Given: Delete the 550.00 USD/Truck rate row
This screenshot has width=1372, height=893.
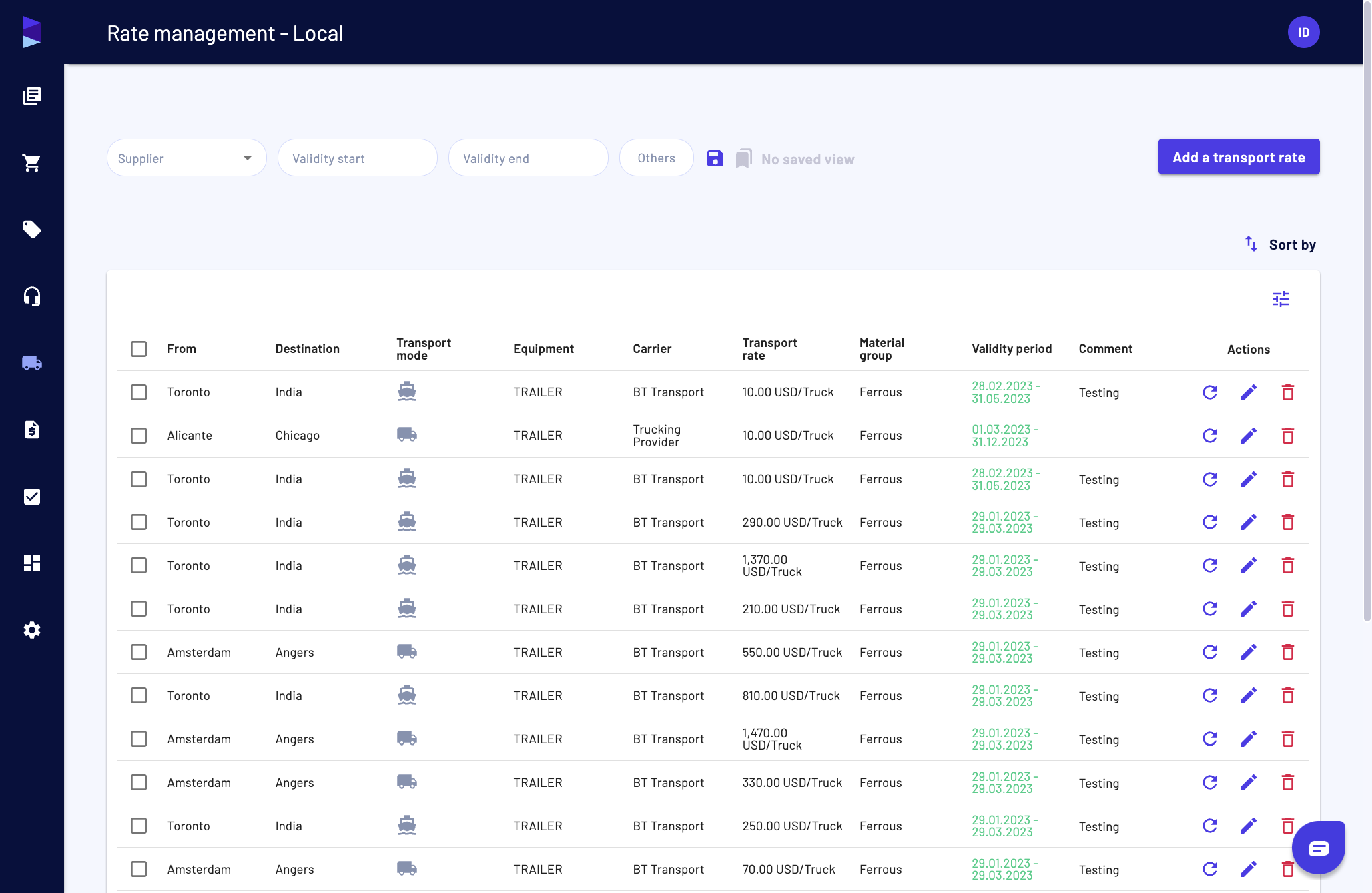Looking at the screenshot, I should 1288,653.
